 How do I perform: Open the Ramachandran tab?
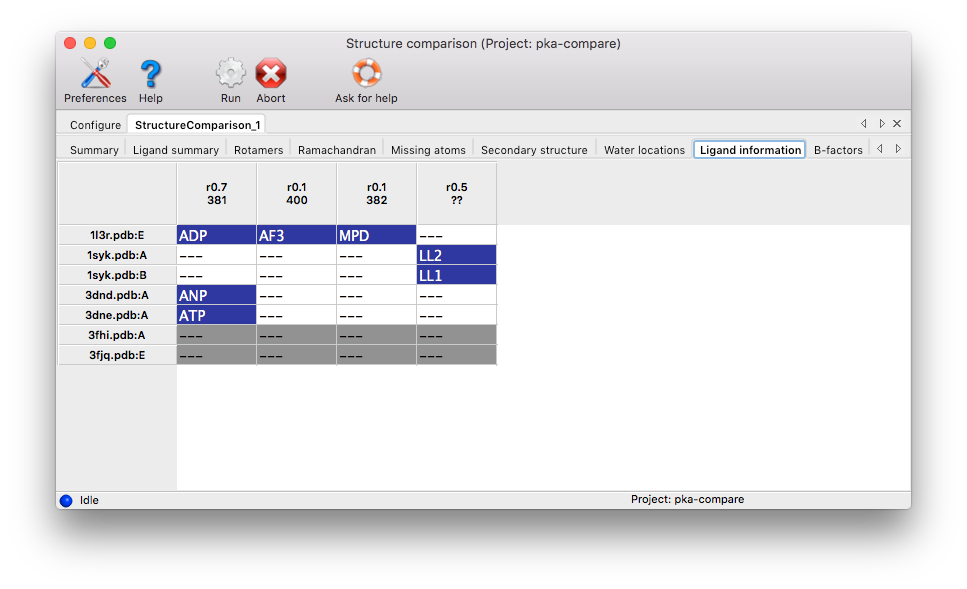pyautogui.click(x=336, y=150)
